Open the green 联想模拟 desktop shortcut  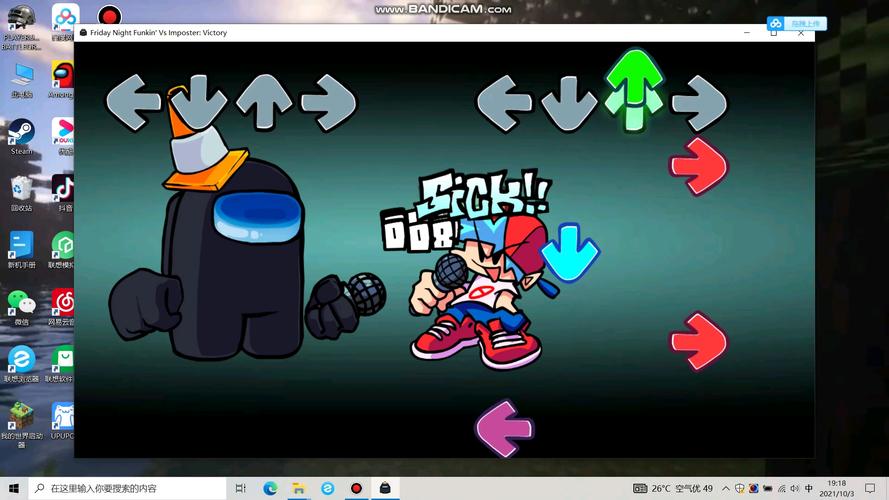click(x=62, y=250)
